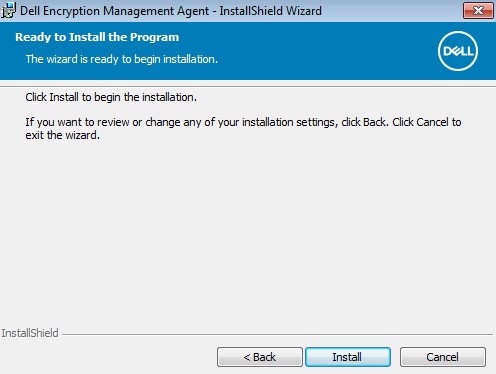The image size is (496, 374).
Task: Click the separator line beside the InstallShield label
Action: (x=277, y=334)
